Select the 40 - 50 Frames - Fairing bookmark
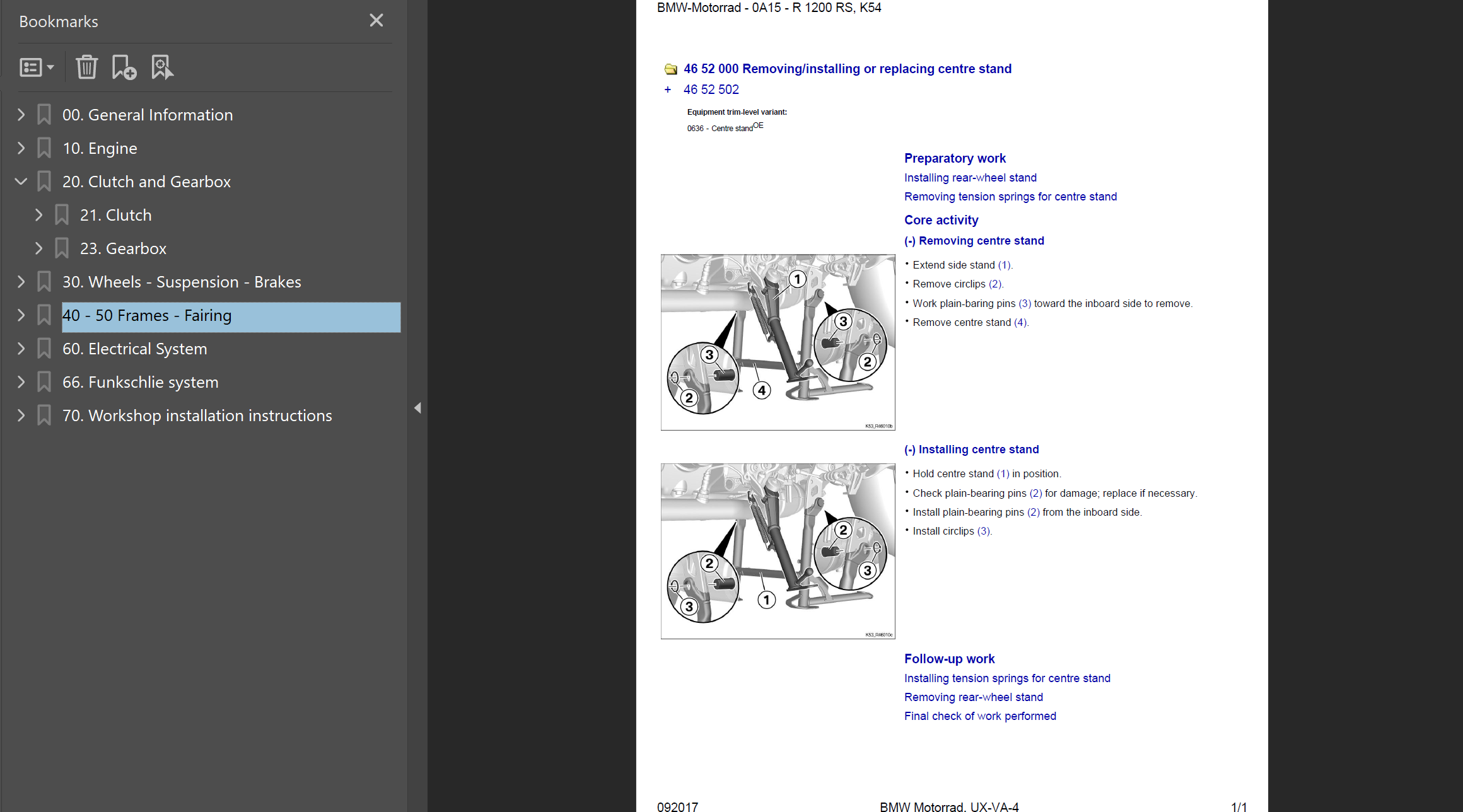 coord(231,317)
